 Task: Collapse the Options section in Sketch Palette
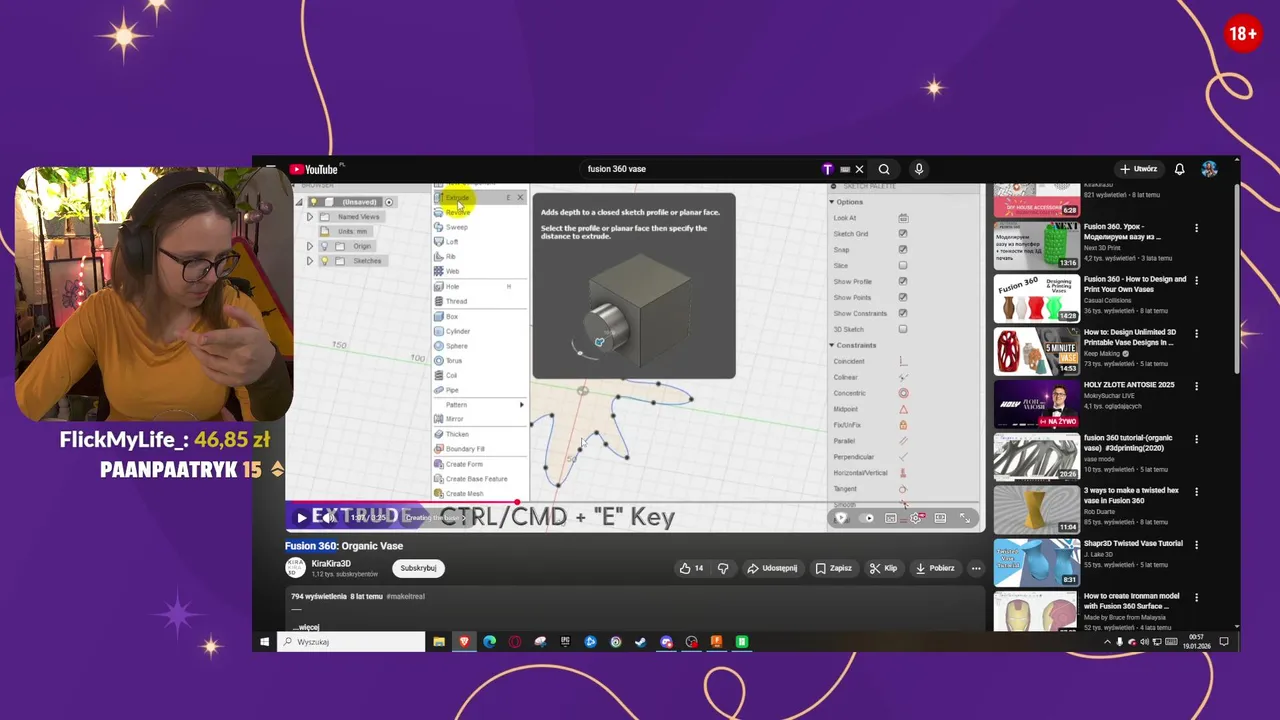pos(831,202)
